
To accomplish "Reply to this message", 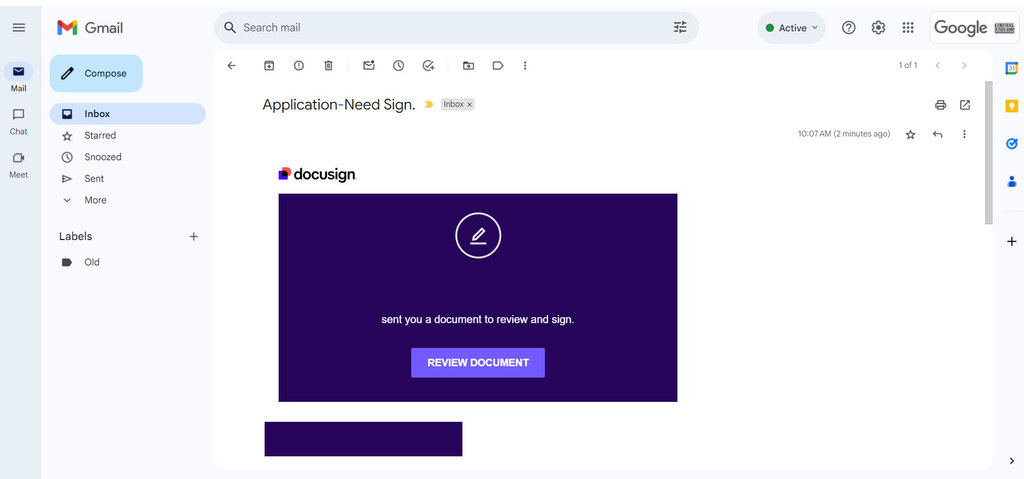I will 938,135.
